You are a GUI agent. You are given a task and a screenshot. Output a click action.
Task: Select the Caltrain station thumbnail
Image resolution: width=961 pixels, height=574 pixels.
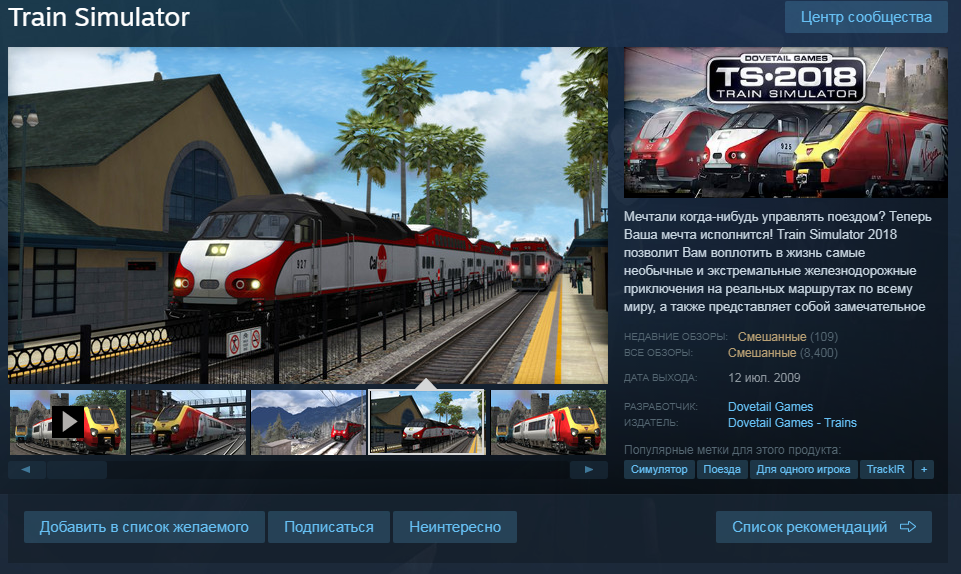tap(427, 422)
